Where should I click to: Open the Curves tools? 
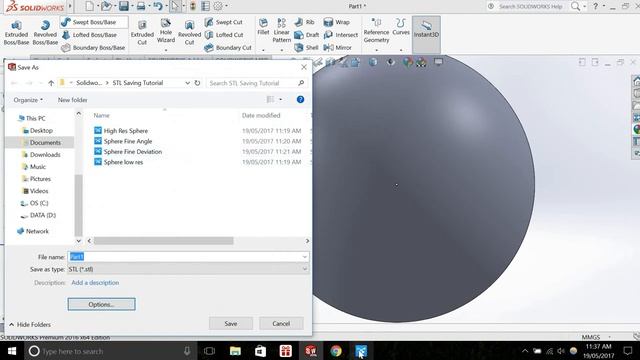coord(401,27)
